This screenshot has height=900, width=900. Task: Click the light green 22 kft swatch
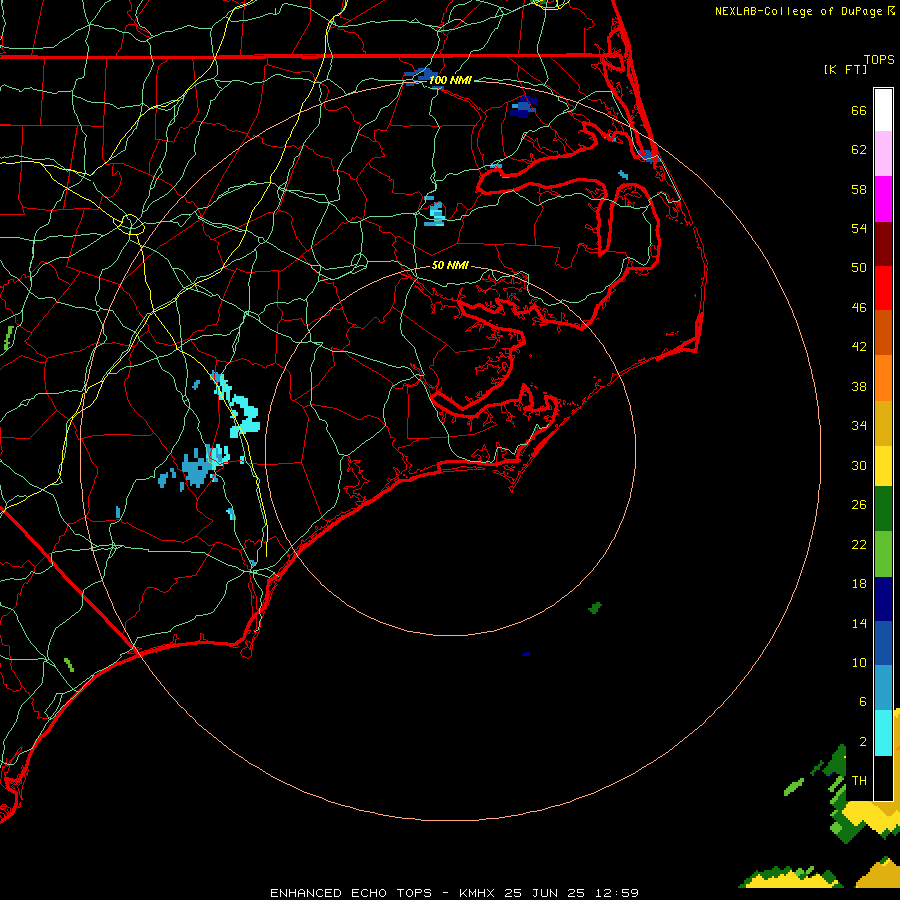(x=883, y=554)
